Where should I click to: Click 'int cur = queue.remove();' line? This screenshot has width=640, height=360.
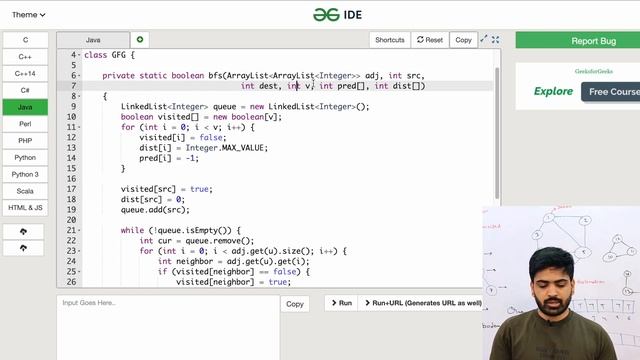[x=196, y=241]
